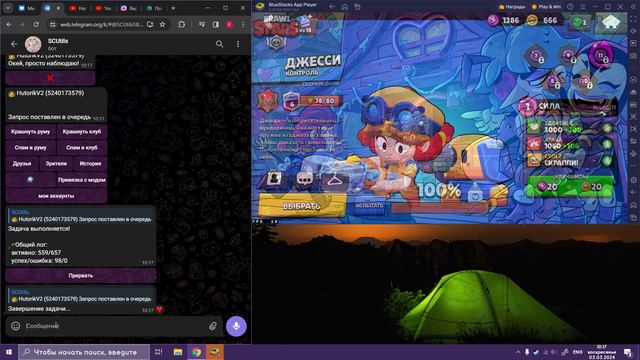Click the Крашнуть клуб bot button
640x360 pixels.
coord(82,132)
